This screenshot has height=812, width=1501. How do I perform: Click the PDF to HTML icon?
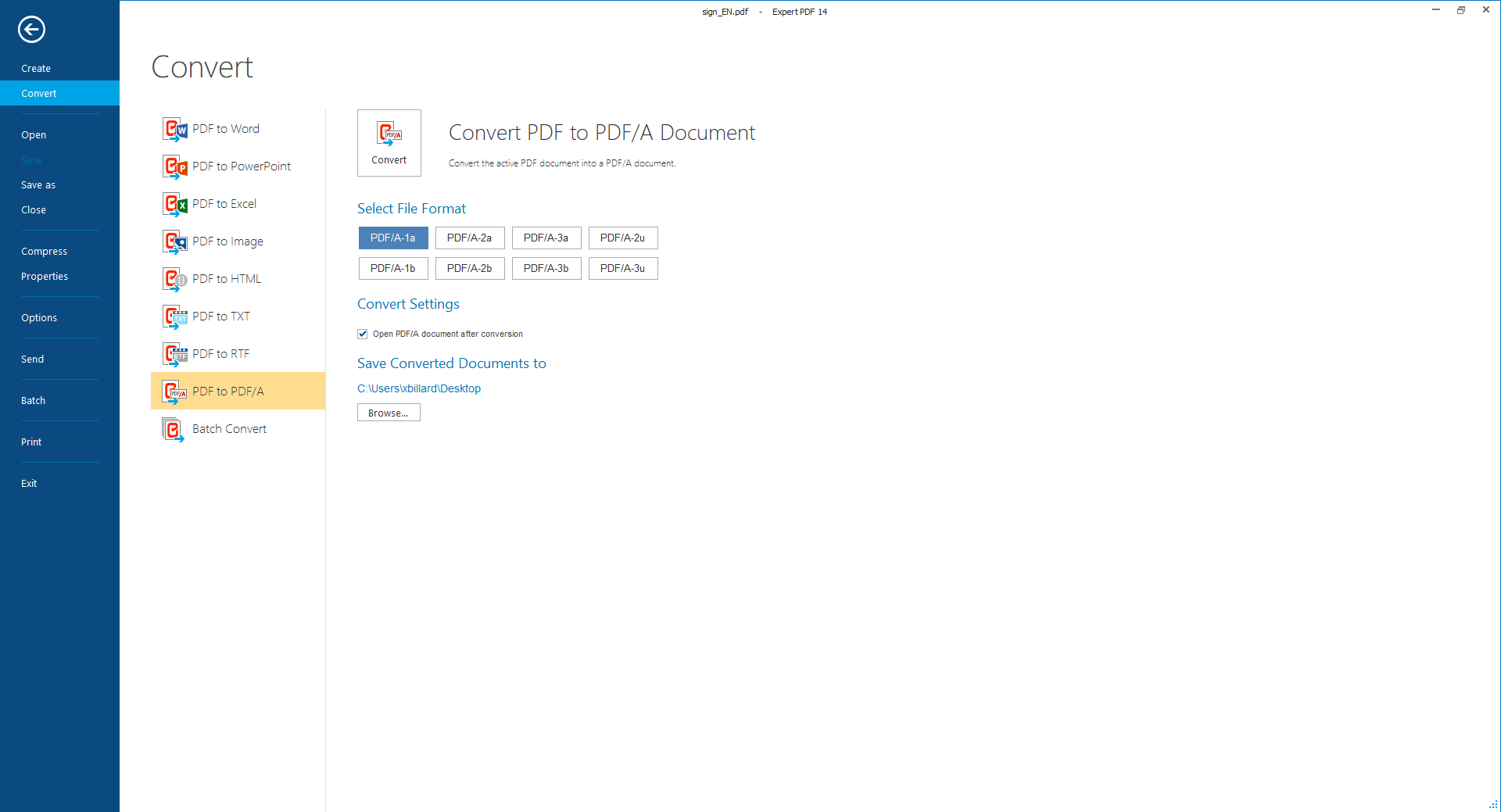click(x=174, y=279)
